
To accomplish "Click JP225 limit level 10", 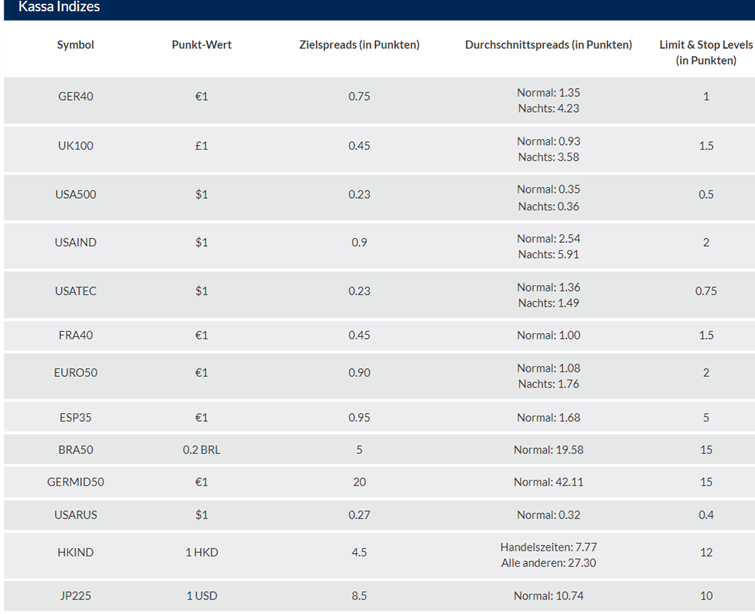I will point(706,596).
